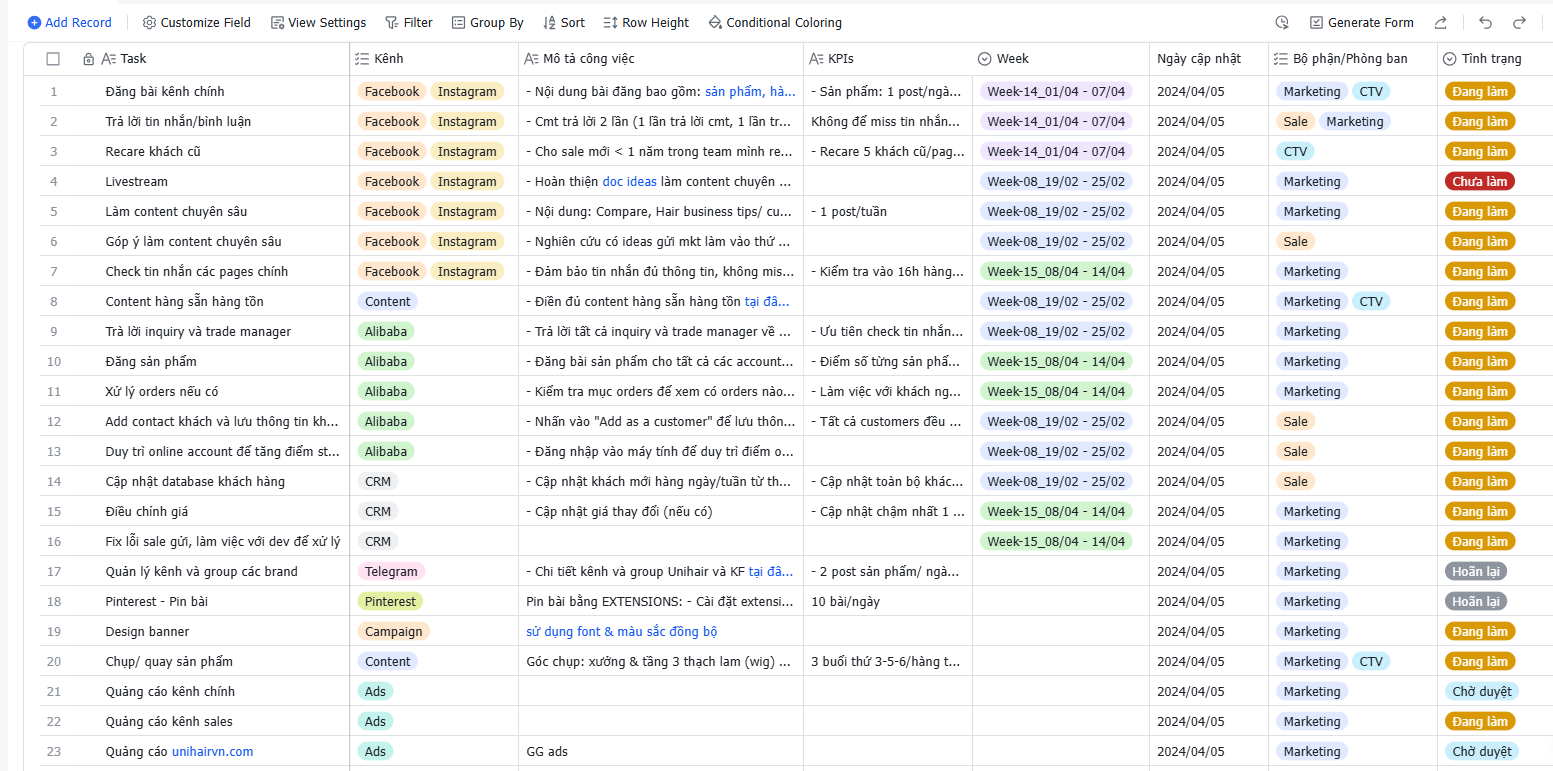Screen dimensions: 1553x771
Task: Open Customize Field settings
Action: (x=197, y=22)
